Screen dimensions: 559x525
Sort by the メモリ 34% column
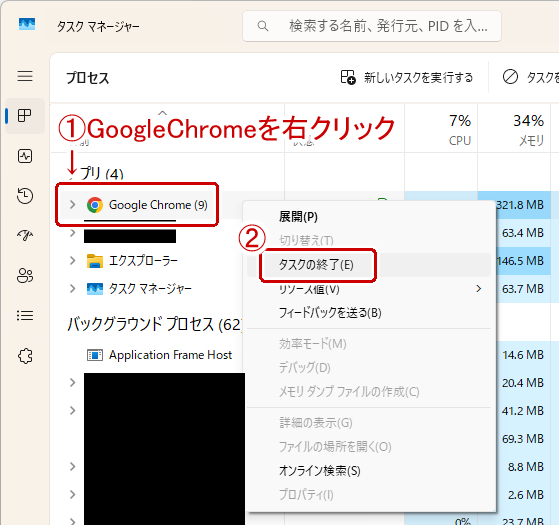pos(514,129)
